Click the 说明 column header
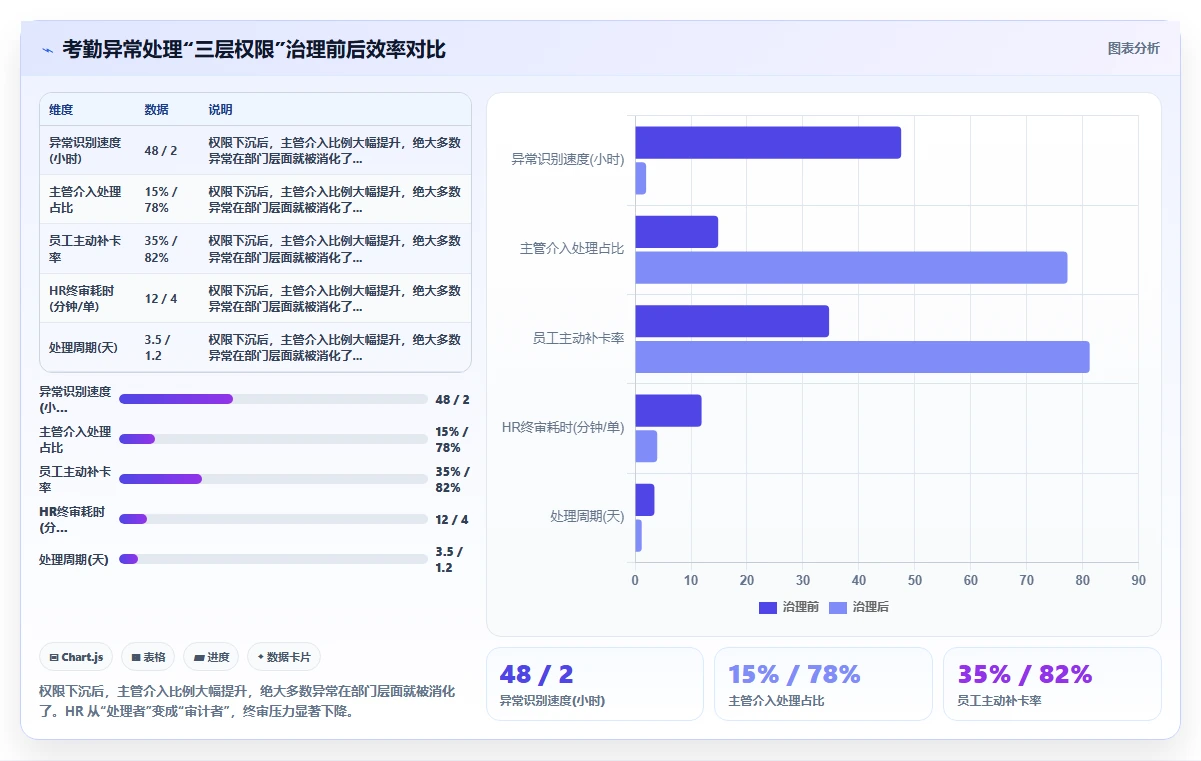This screenshot has height=761, width=1201. click(220, 110)
